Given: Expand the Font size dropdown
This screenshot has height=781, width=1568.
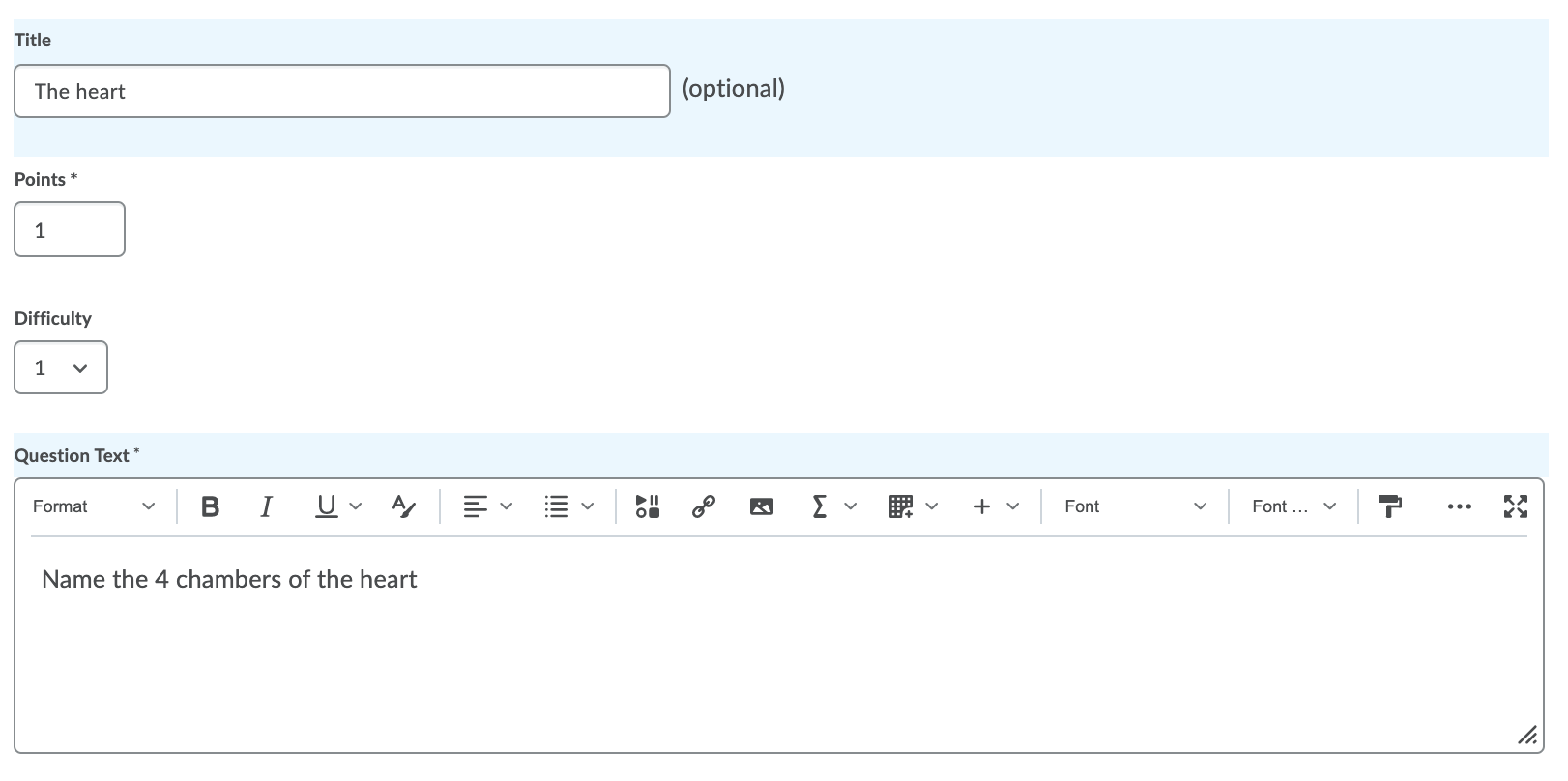Looking at the screenshot, I should [x=1292, y=506].
